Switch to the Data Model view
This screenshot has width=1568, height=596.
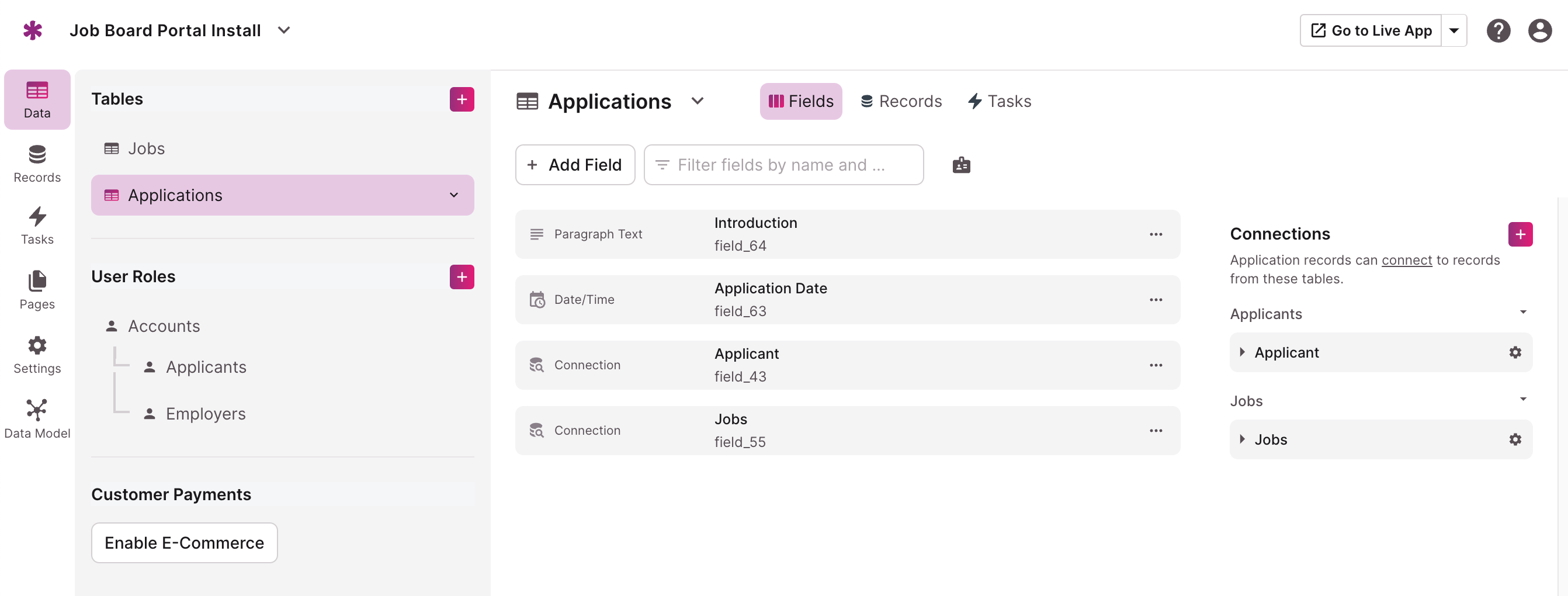37,417
